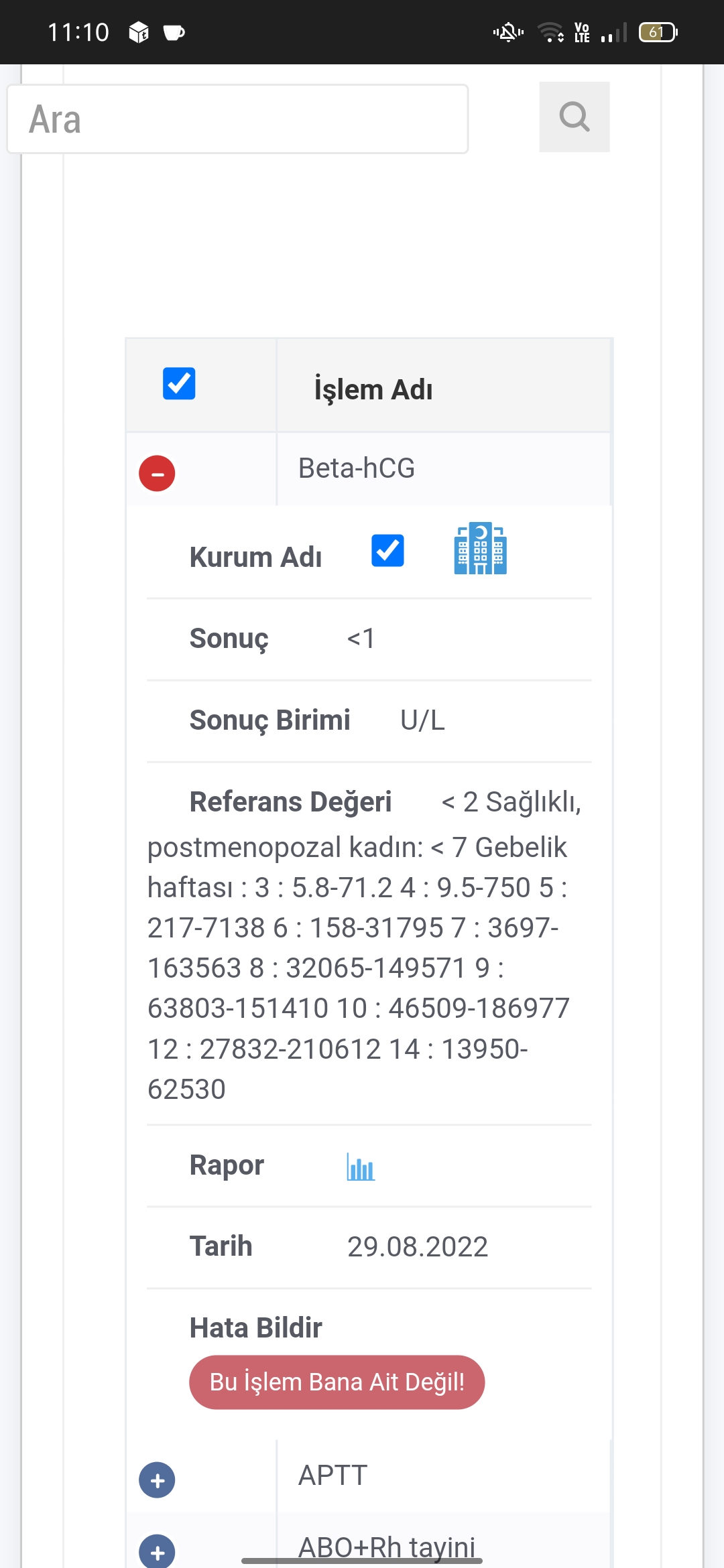This screenshot has height=1568, width=724.
Task: Tap the mobile signal strength icon
Action: 614,32
